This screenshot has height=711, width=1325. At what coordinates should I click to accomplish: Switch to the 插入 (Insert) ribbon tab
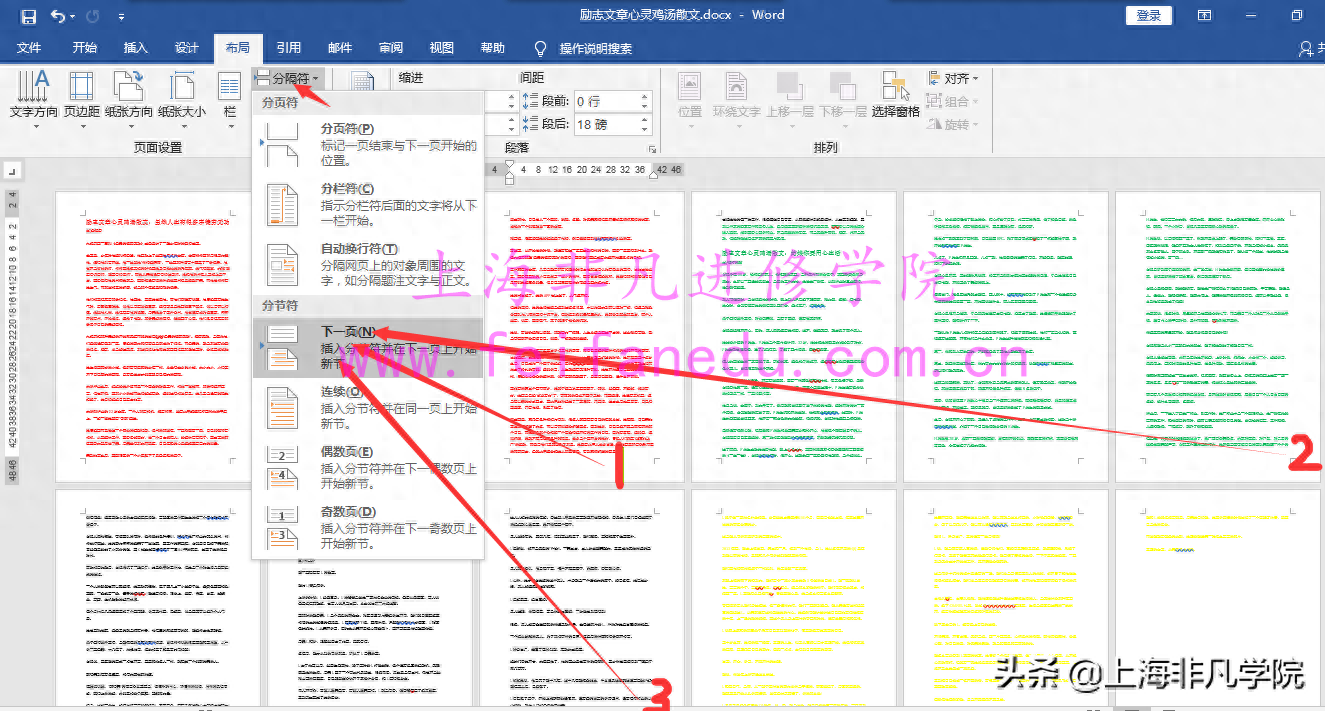tap(136, 47)
